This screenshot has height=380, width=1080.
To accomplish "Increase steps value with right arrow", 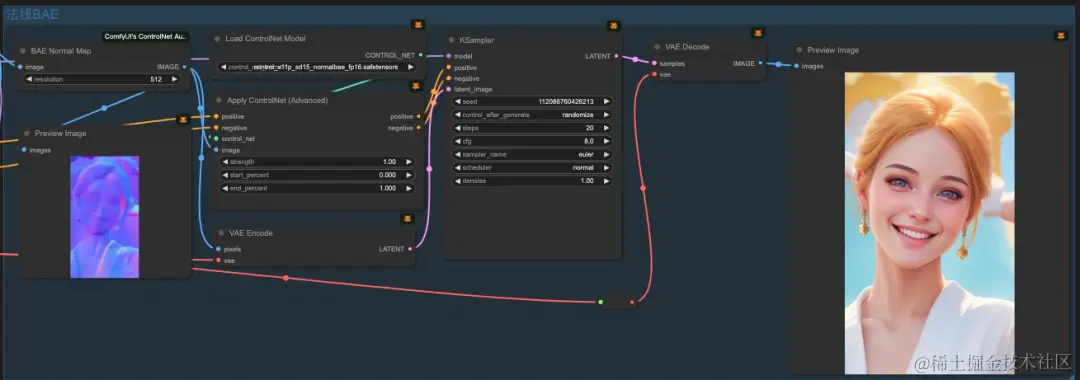I will point(606,128).
